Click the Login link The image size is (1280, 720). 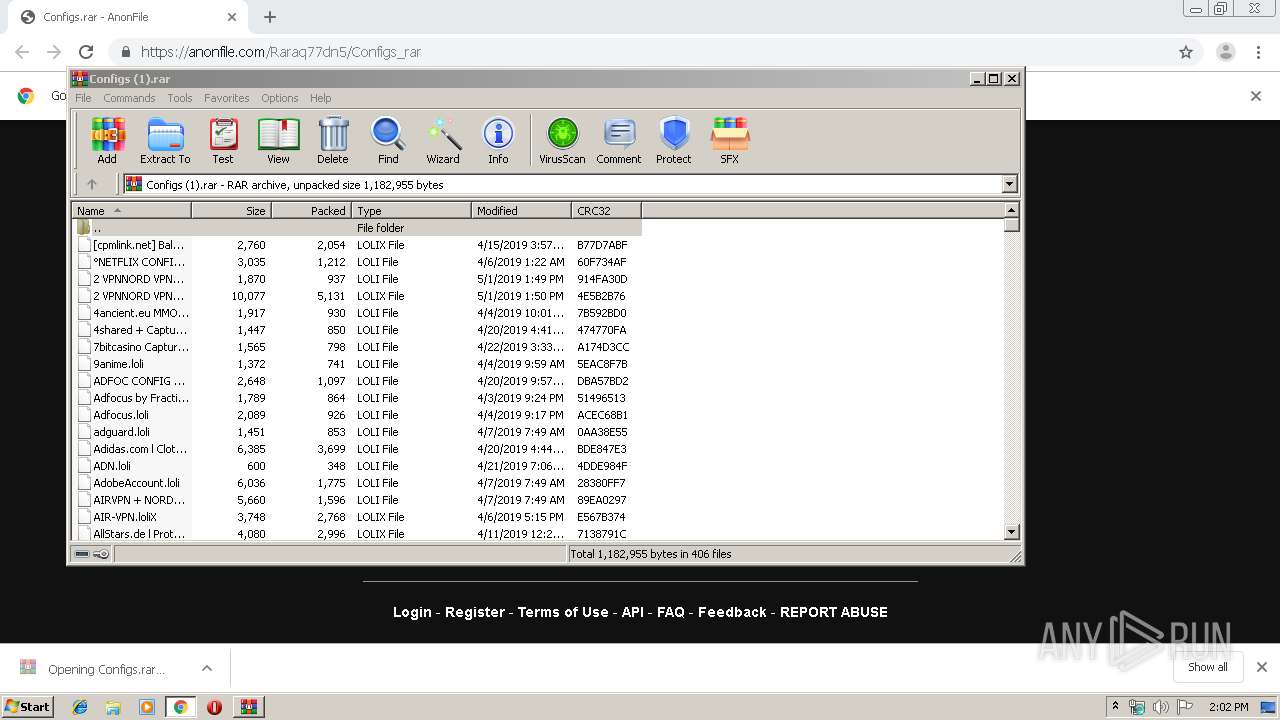coord(412,612)
